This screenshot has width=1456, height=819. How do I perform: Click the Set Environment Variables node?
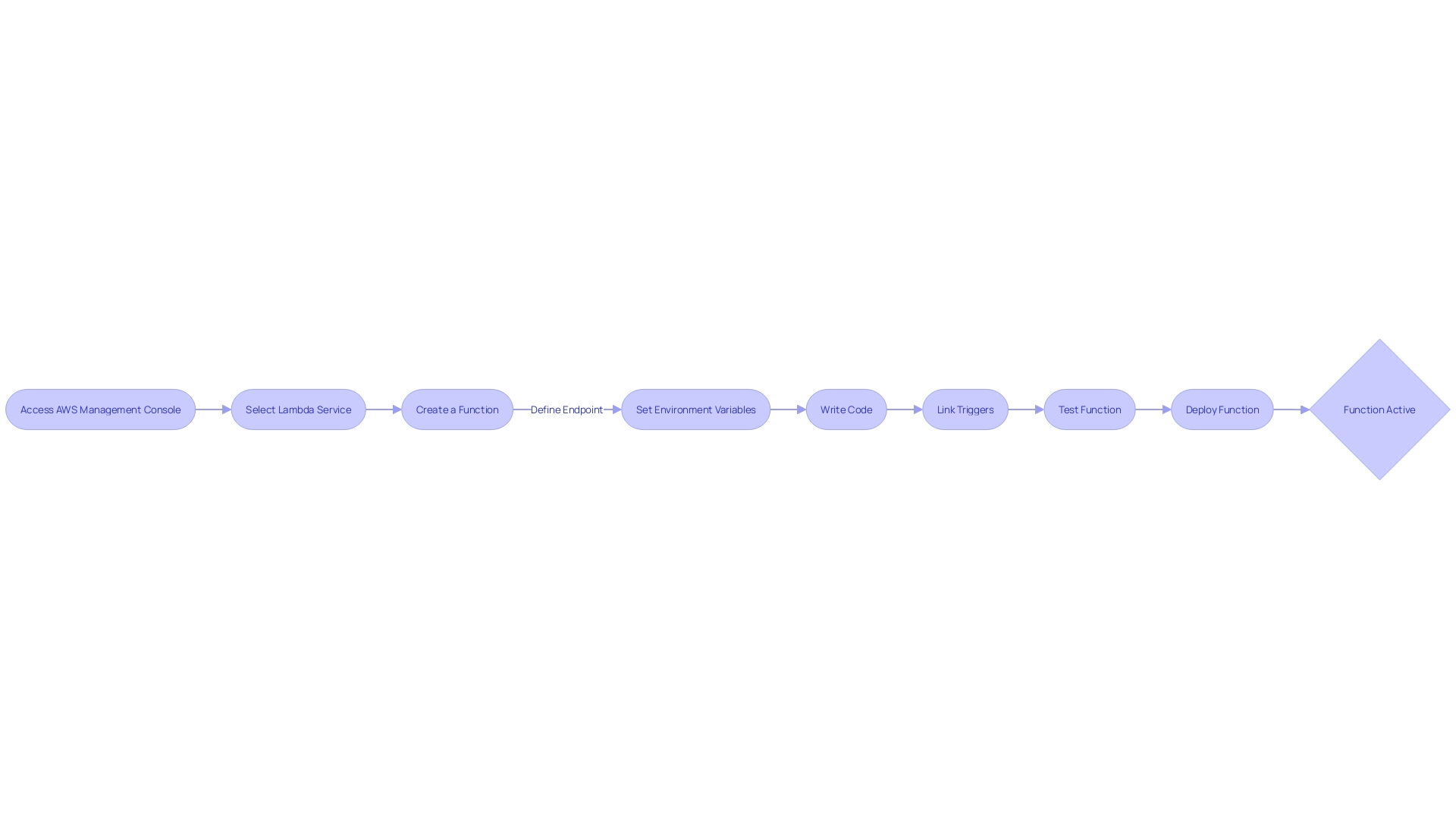pyautogui.click(x=696, y=409)
